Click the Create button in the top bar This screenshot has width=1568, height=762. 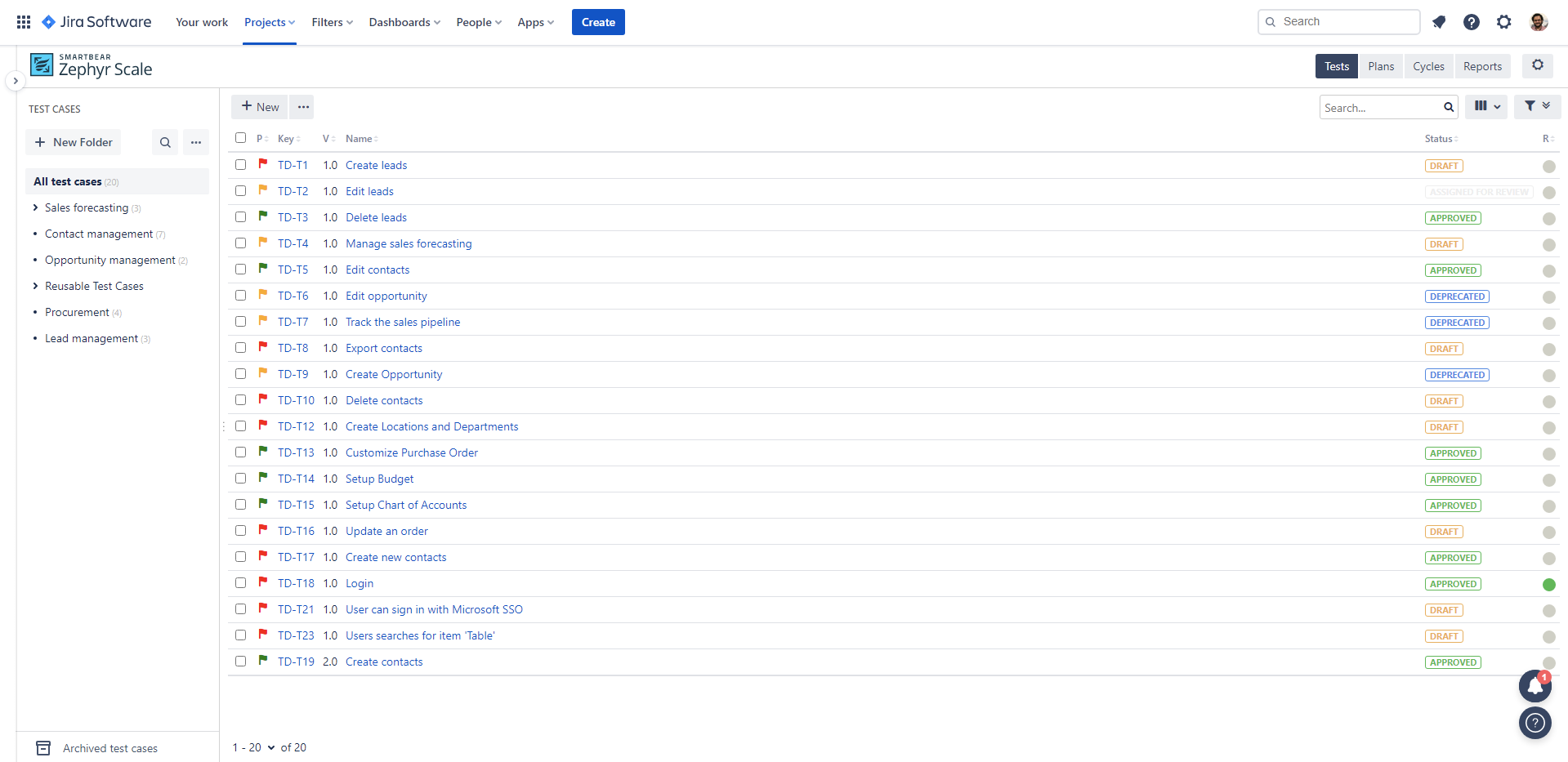pyautogui.click(x=598, y=22)
